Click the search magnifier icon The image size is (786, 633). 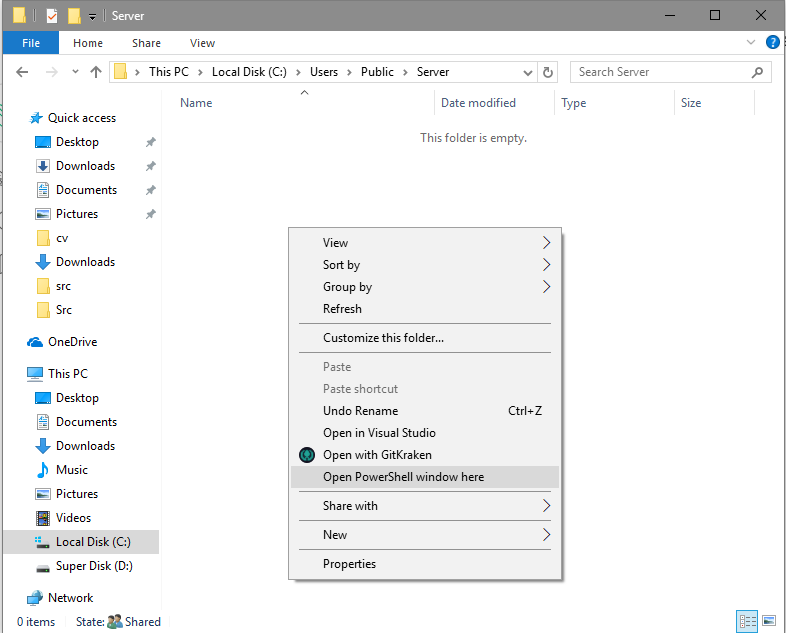[757, 72]
